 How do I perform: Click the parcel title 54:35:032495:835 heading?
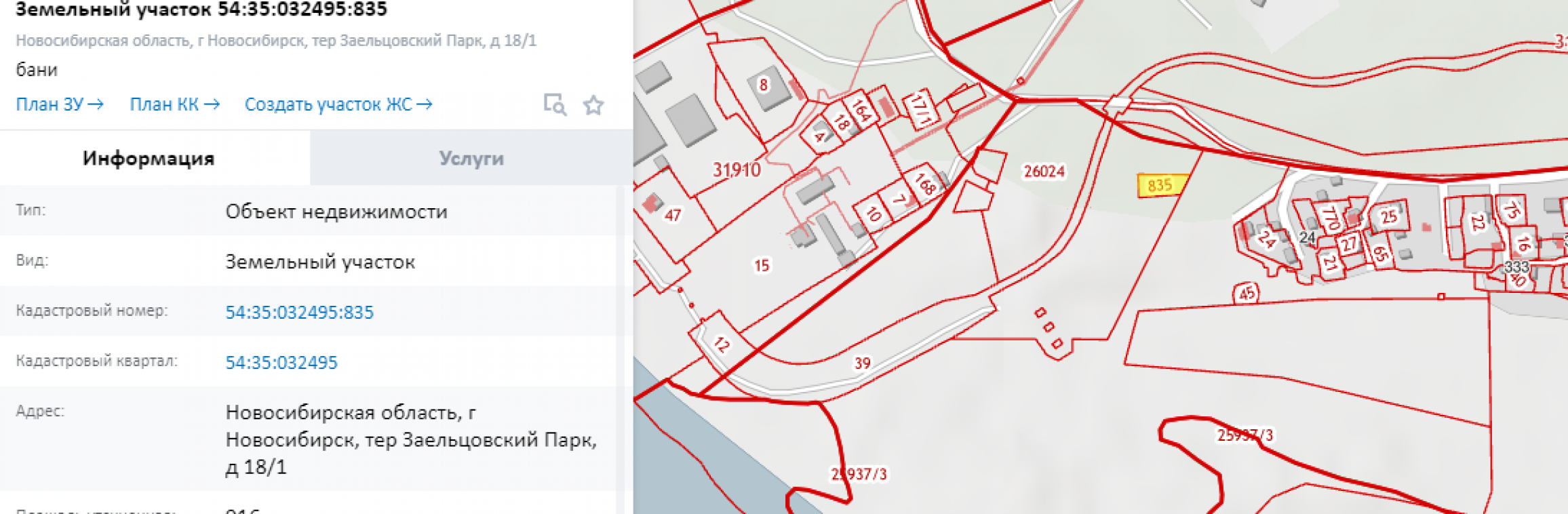click(x=201, y=9)
